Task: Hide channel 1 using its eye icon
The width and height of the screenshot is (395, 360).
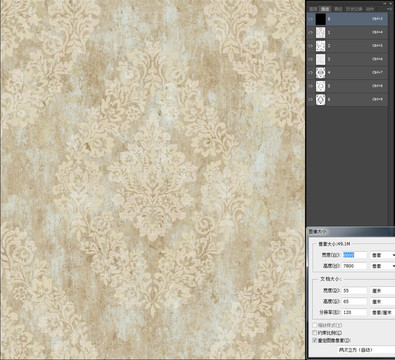Action: (311, 33)
